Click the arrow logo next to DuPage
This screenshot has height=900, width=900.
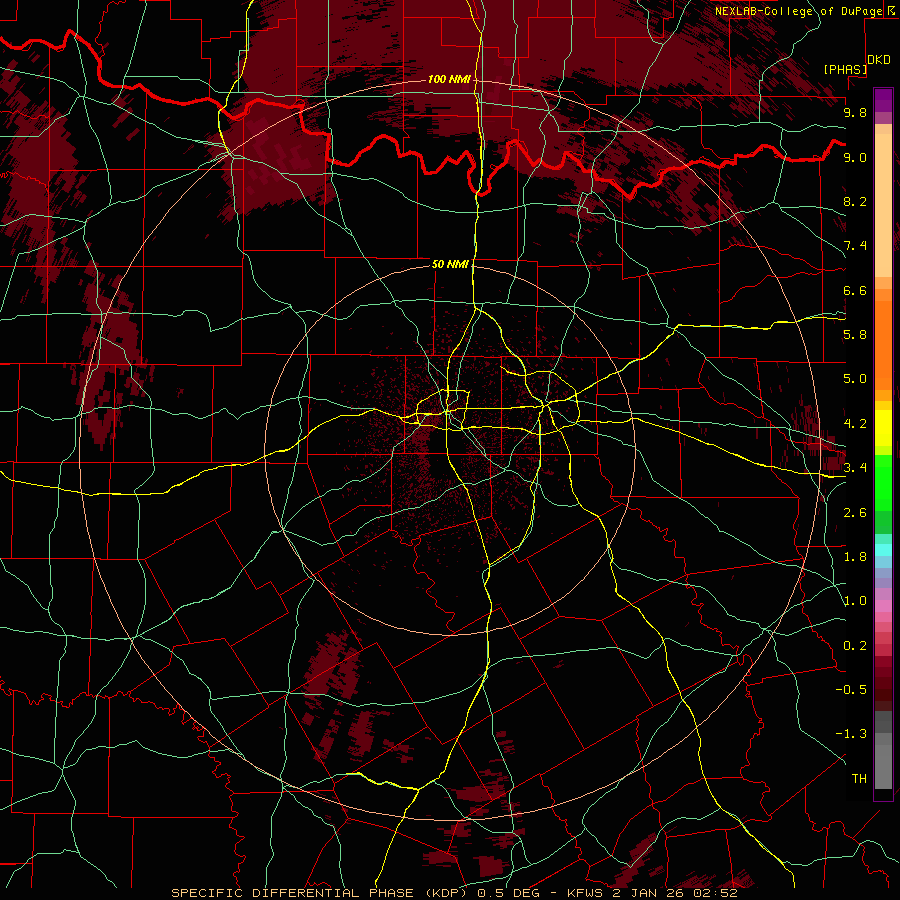click(x=891, y=10)
